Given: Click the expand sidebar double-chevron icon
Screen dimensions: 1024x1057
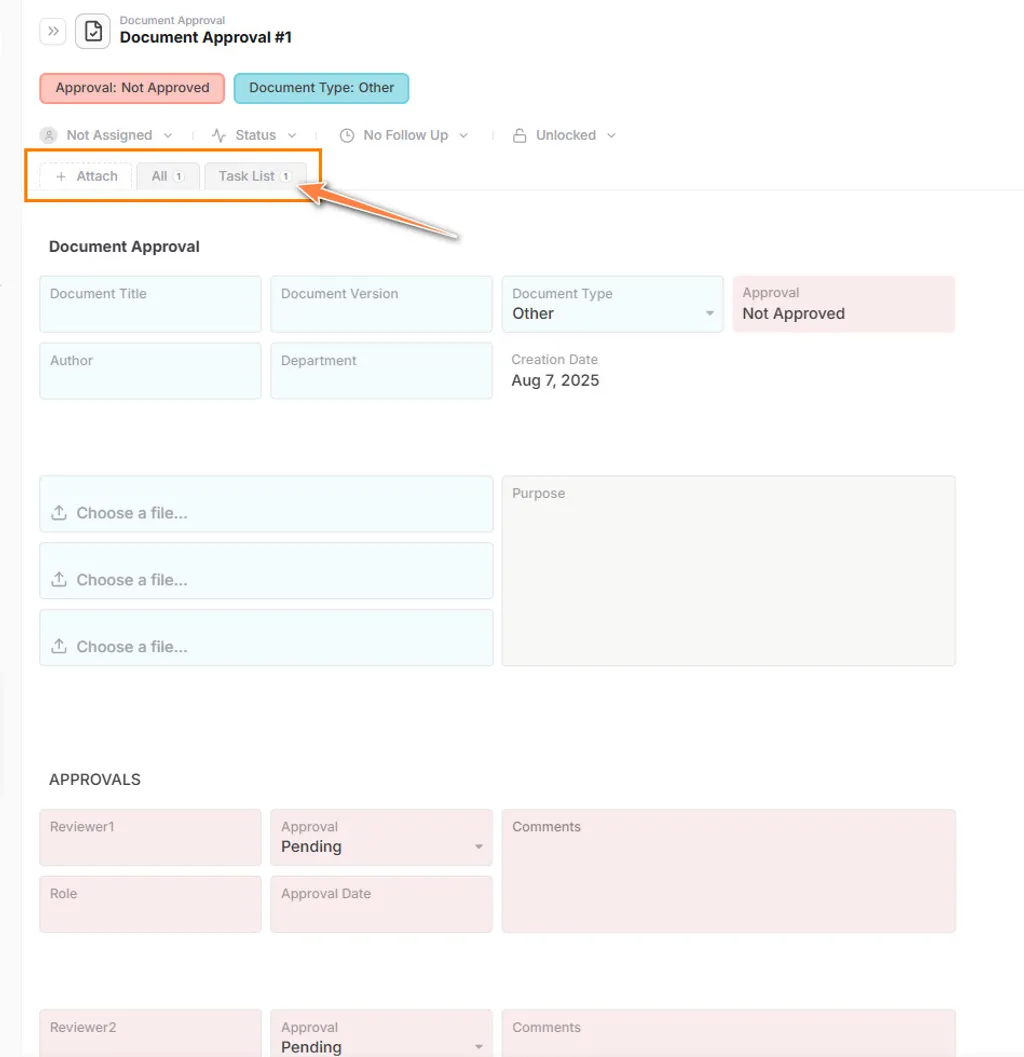Looking at the screenshot, I should click(x=53, y=32).
